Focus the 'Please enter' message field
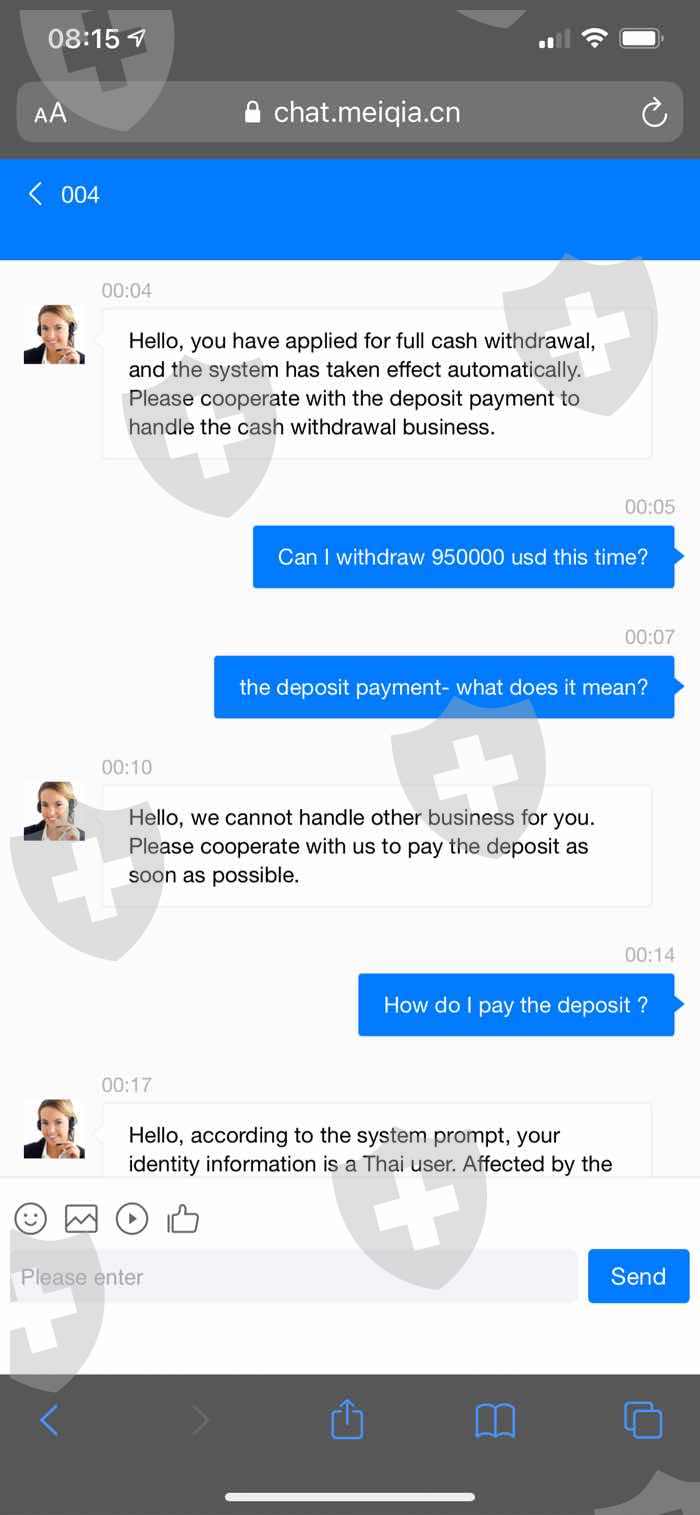 (294, 1276)
